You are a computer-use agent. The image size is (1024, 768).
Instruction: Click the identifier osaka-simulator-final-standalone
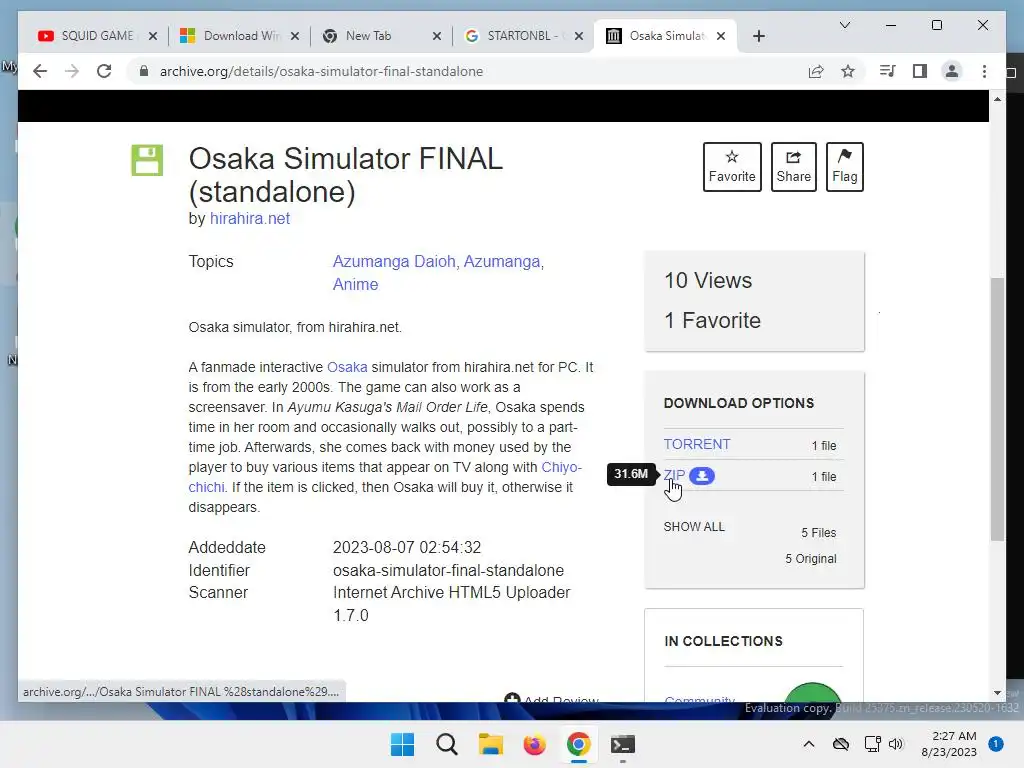click(x=448, y=571)
